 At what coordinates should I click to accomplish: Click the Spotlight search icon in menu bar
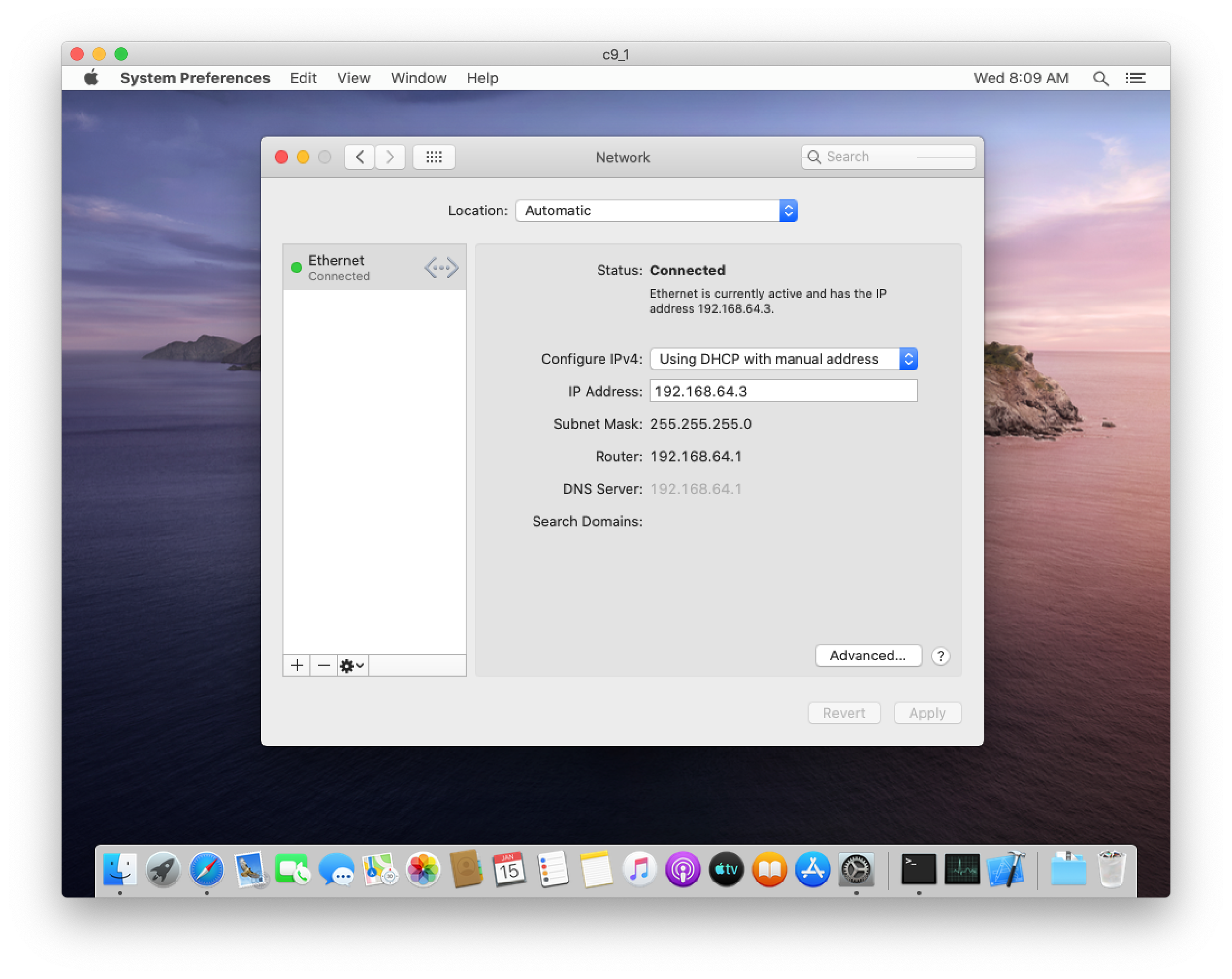[1100, 78]
